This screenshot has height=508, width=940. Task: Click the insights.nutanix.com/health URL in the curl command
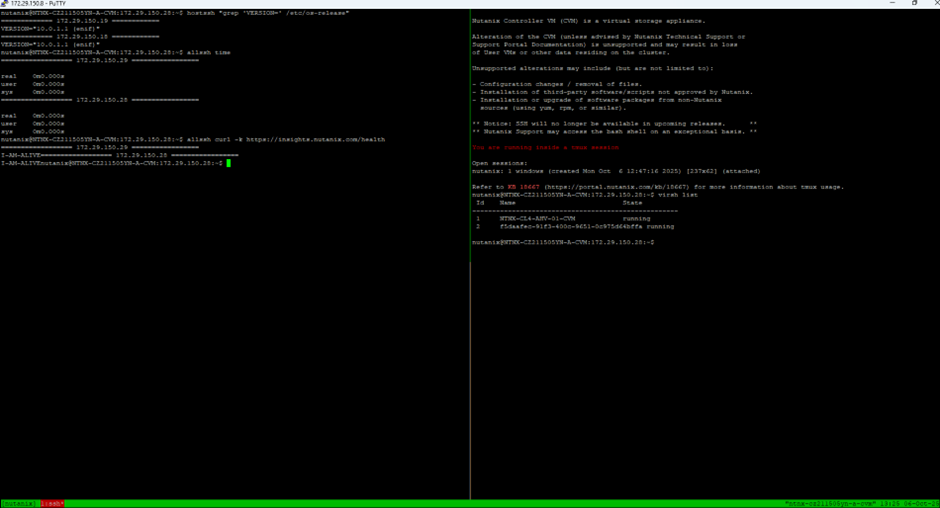click(315, 139)
